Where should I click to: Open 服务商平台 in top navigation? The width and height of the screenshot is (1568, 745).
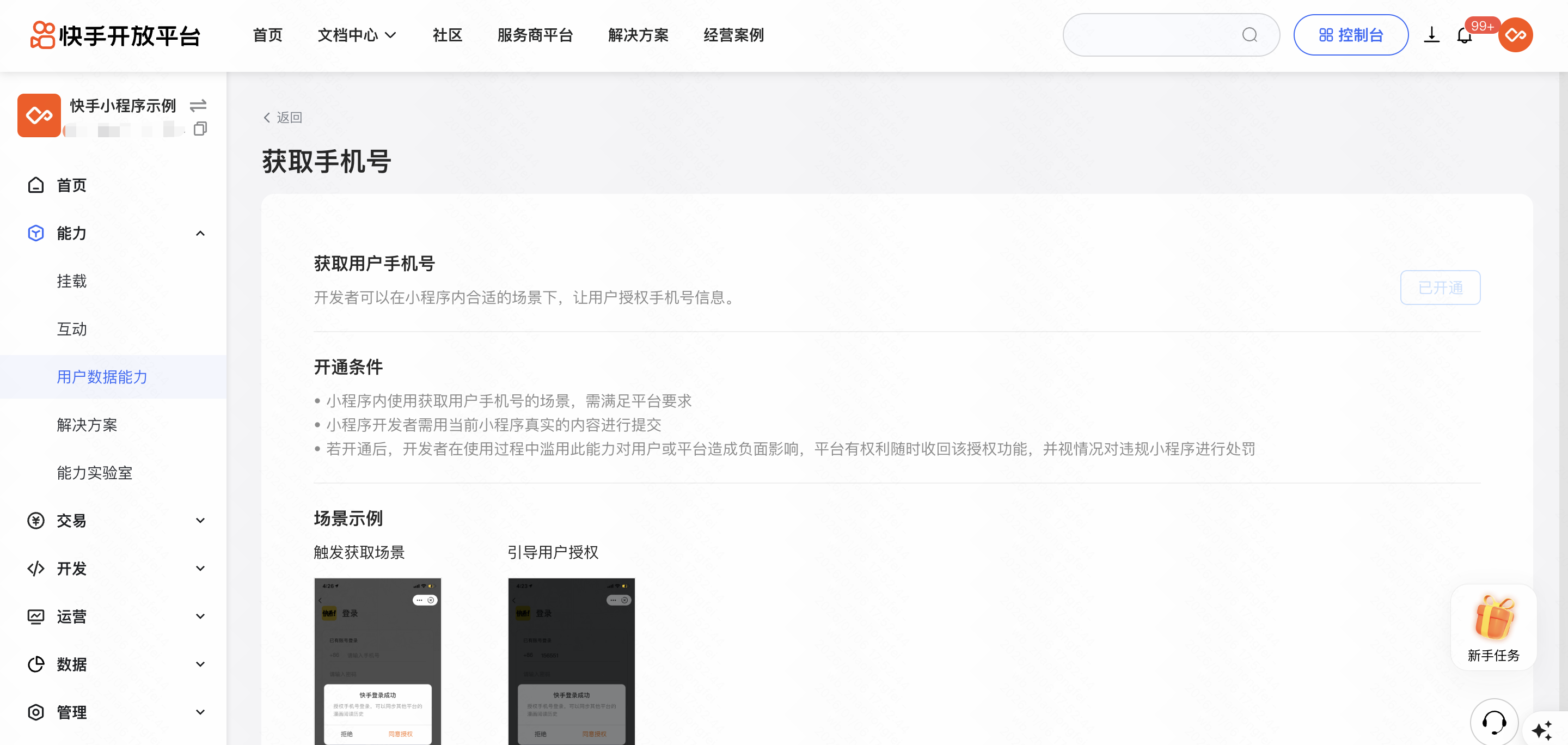(535, 35)
